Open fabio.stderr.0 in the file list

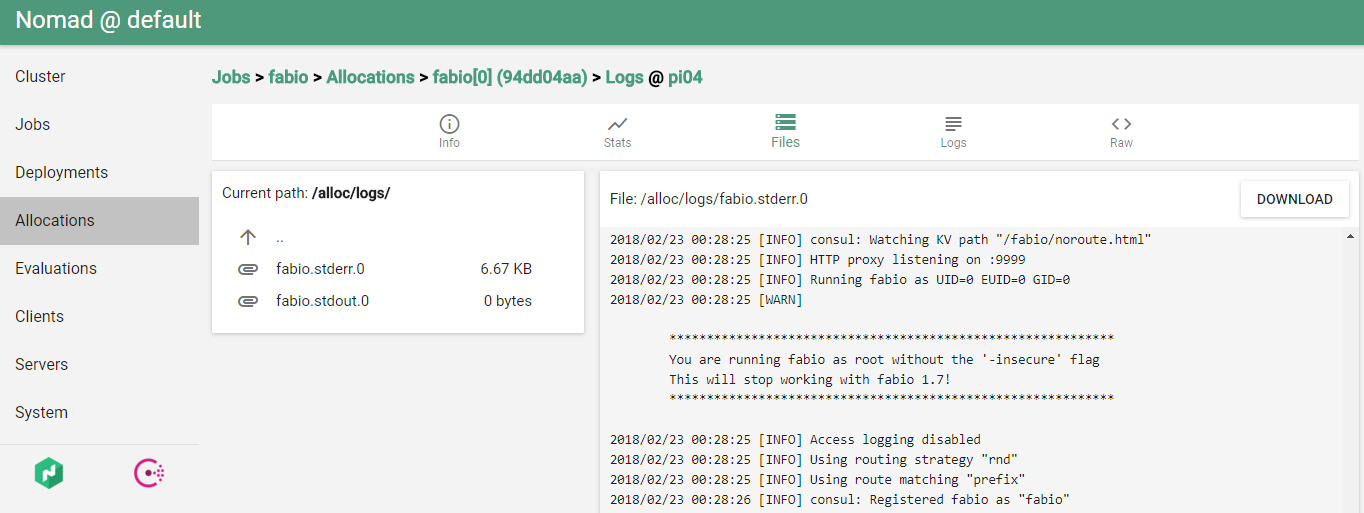coord(320,269)
